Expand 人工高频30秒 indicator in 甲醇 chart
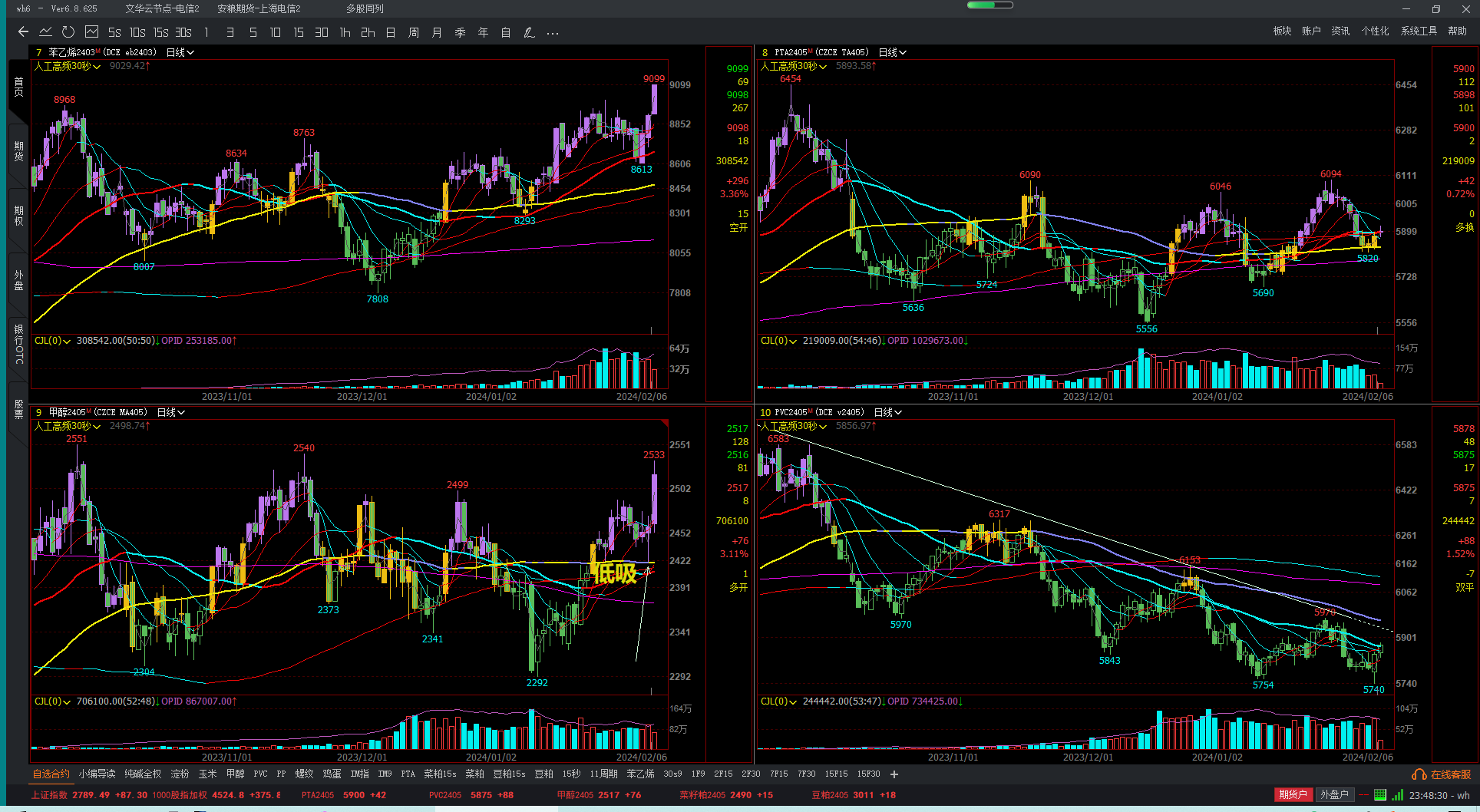 pyautogui.click(x=68, y=426)
